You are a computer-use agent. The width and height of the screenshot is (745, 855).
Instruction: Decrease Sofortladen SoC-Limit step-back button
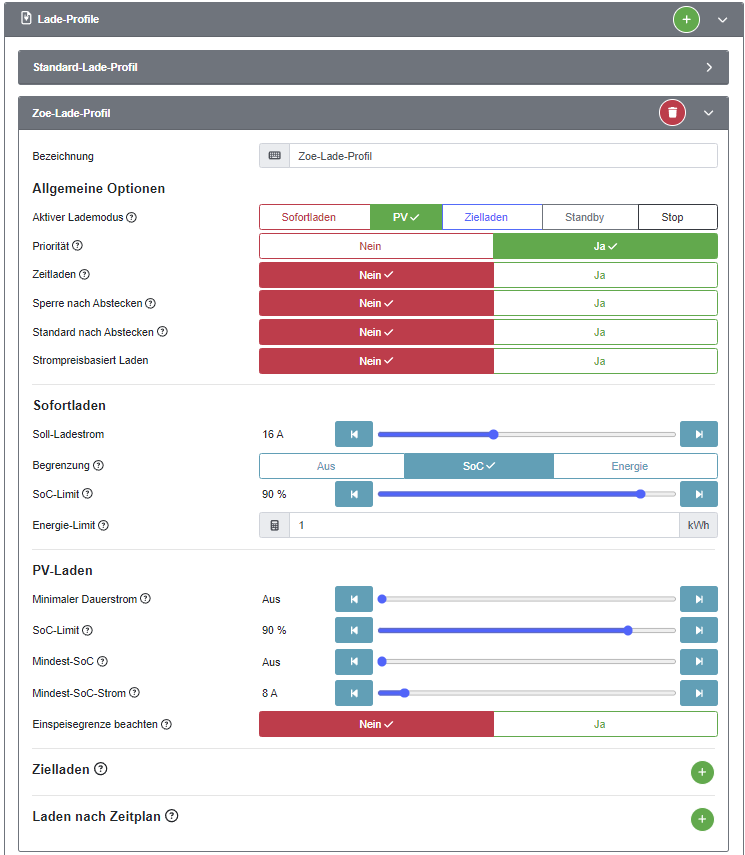point(354,494)
